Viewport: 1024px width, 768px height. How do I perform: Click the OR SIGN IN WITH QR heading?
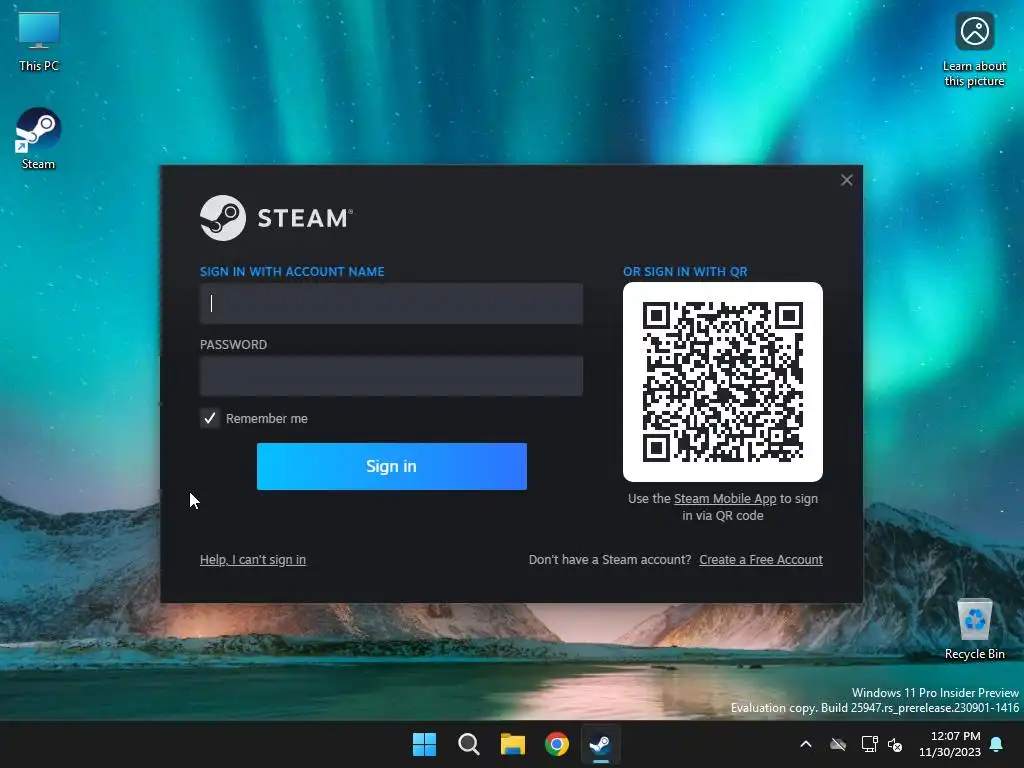click(x=685, y=272)
